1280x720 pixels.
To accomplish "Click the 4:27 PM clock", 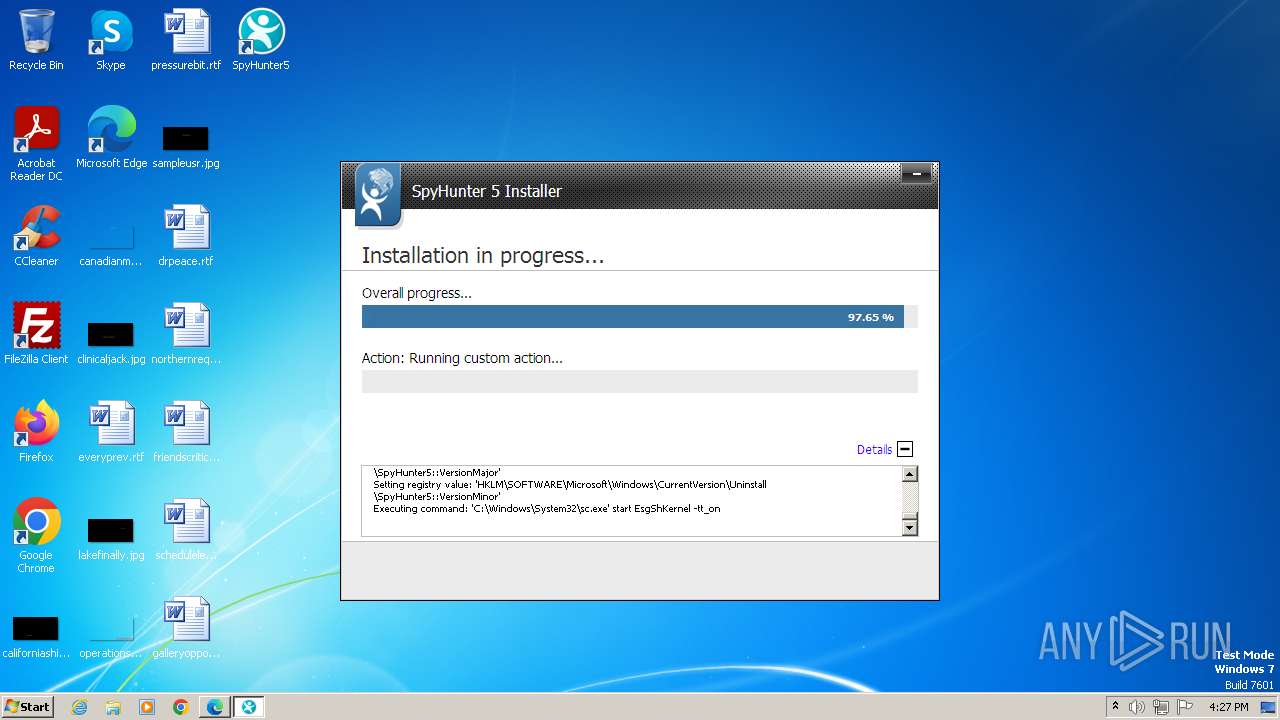I will [1229, 707].
